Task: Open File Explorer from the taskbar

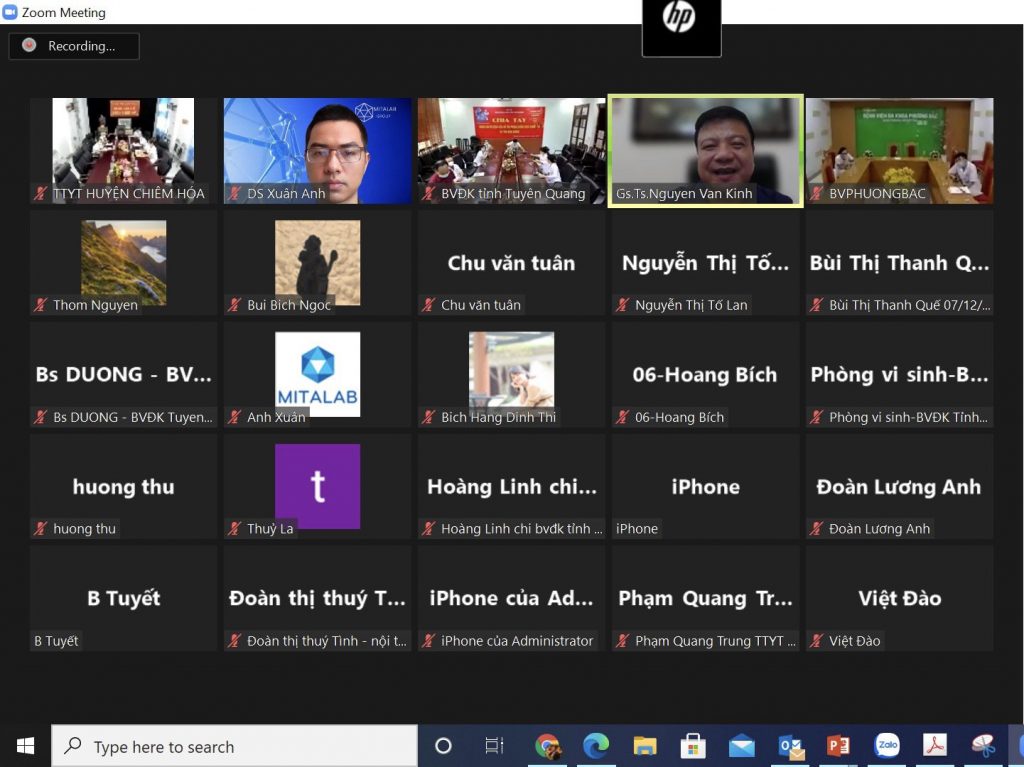Action: [x=645, y=745]
